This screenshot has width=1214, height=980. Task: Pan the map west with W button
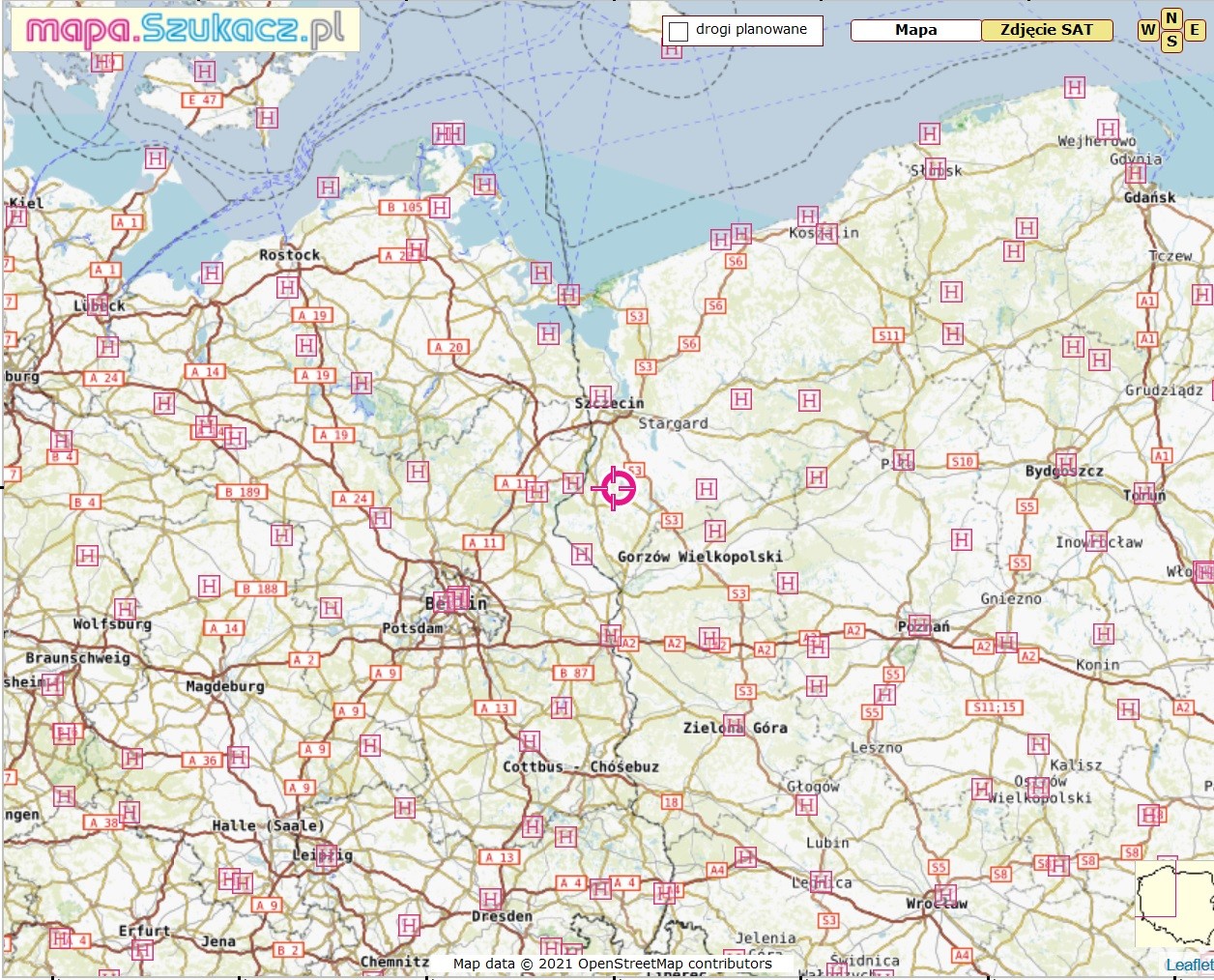(1147, 30)
